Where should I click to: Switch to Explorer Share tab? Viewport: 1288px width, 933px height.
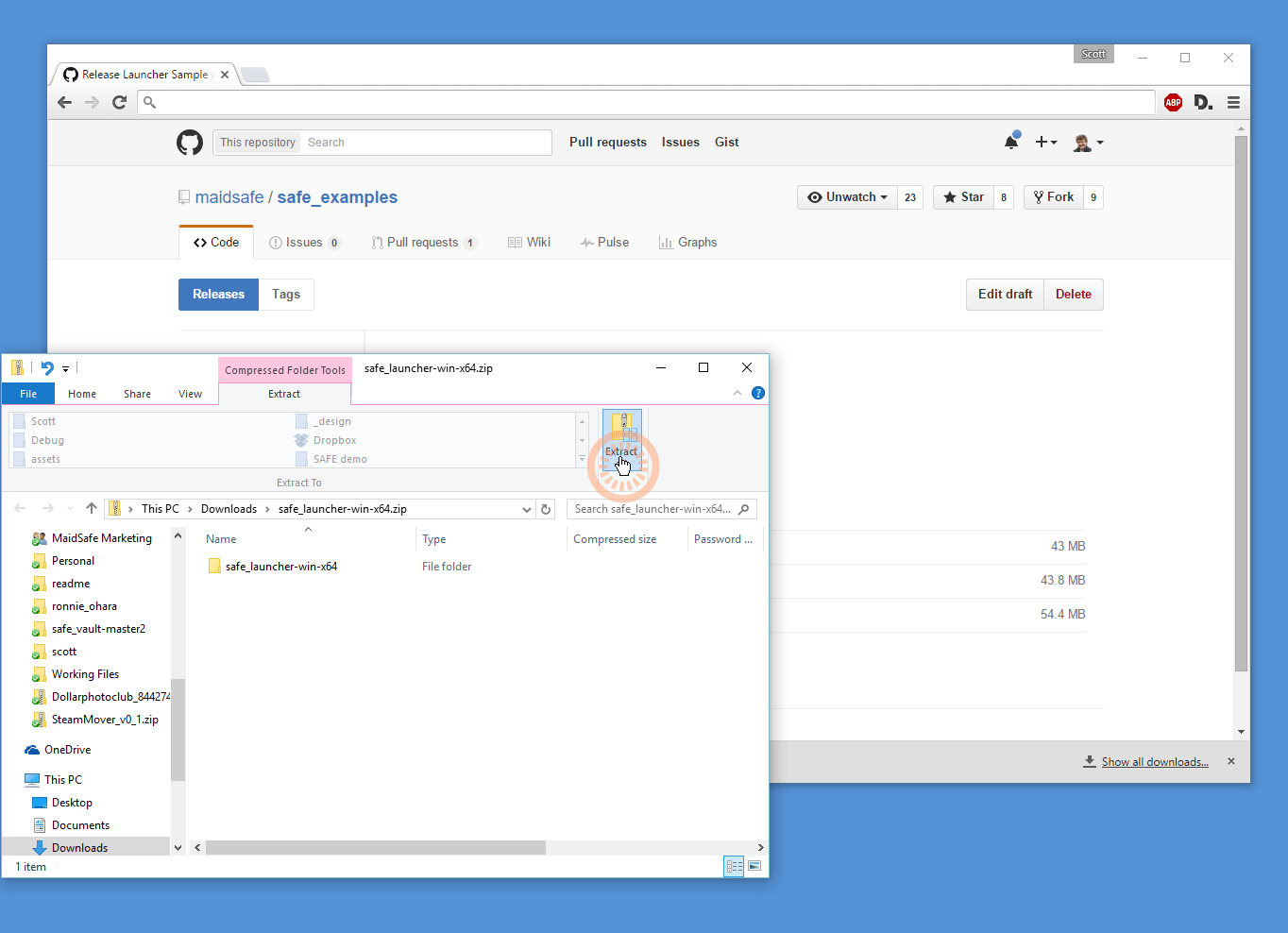[137, 394]
